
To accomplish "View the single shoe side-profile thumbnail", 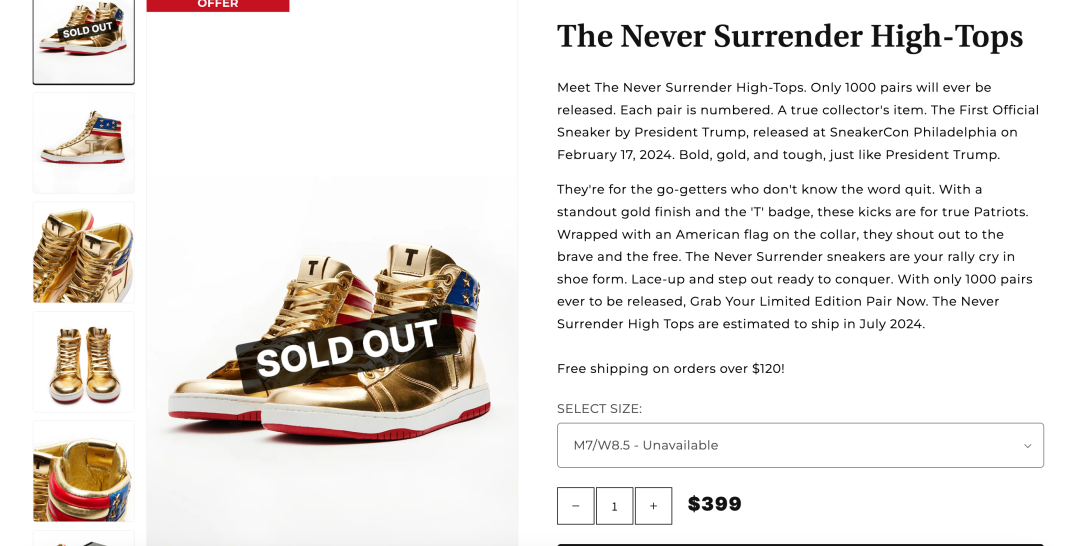I will 84,143.
